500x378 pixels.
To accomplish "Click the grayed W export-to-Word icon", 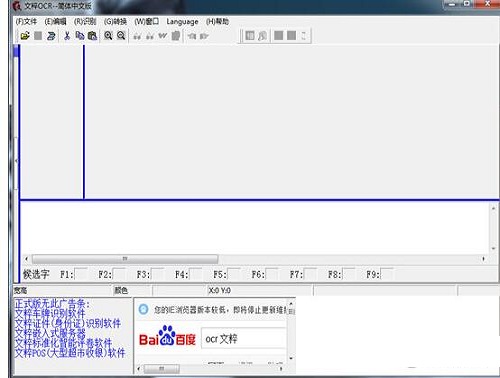I will 162,36.
